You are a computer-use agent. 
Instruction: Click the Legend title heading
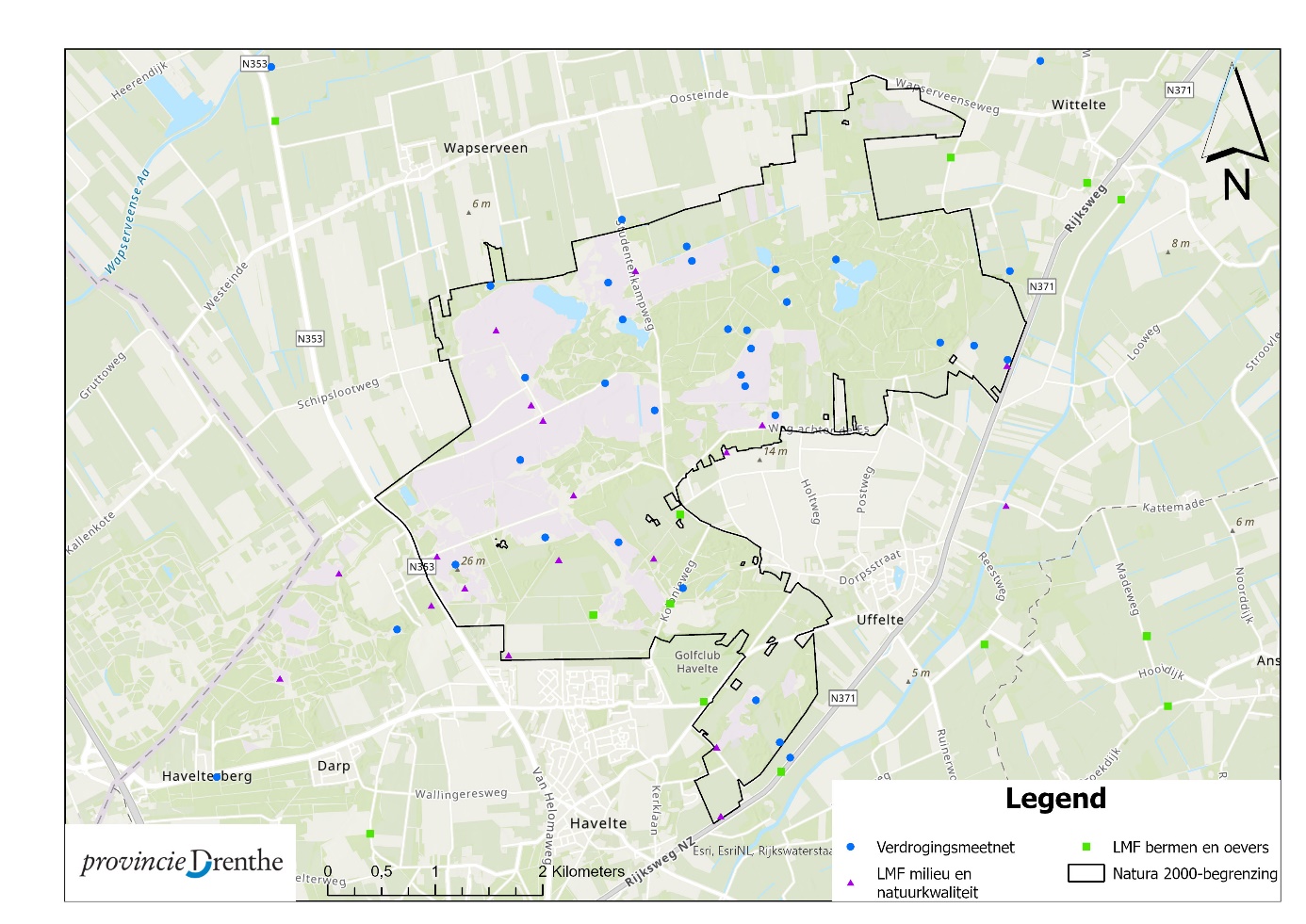[x=1055, y=799]
